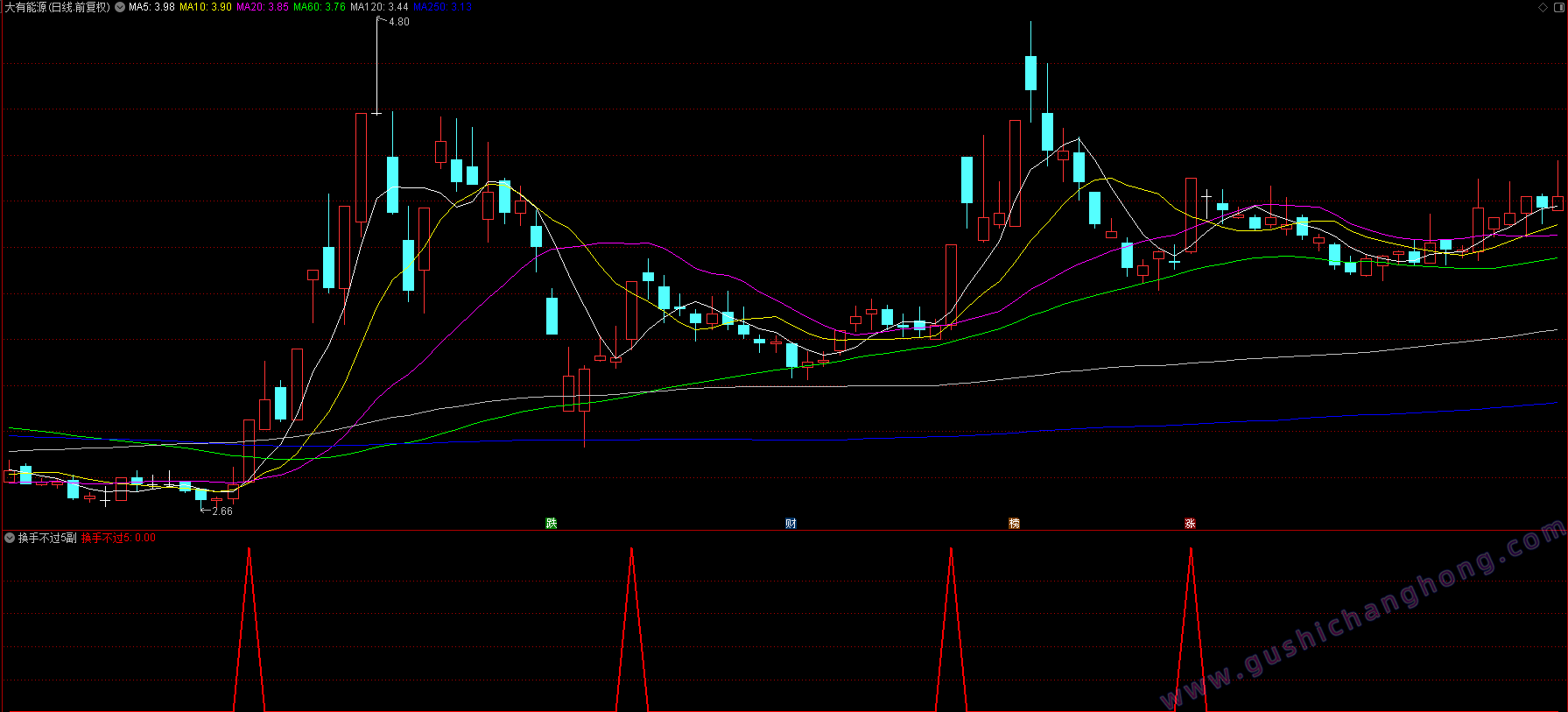Click the 换手不过5副 indicator name
This screenshot has width=1568, height=712.
(x=47, y=538)
